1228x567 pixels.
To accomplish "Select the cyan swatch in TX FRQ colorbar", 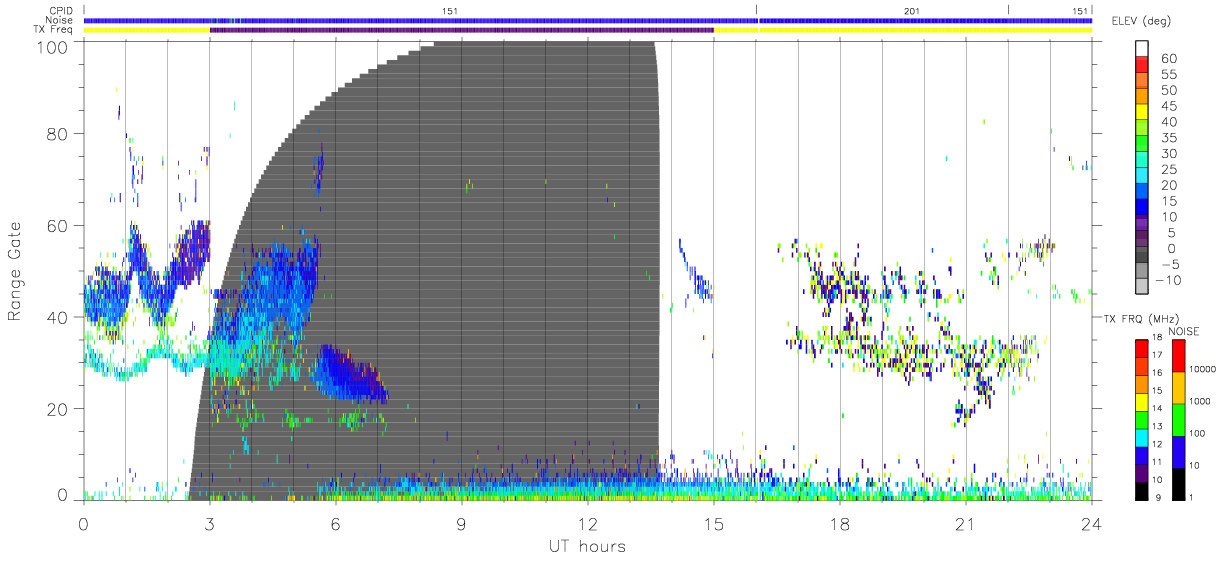I will point(1142,438).
